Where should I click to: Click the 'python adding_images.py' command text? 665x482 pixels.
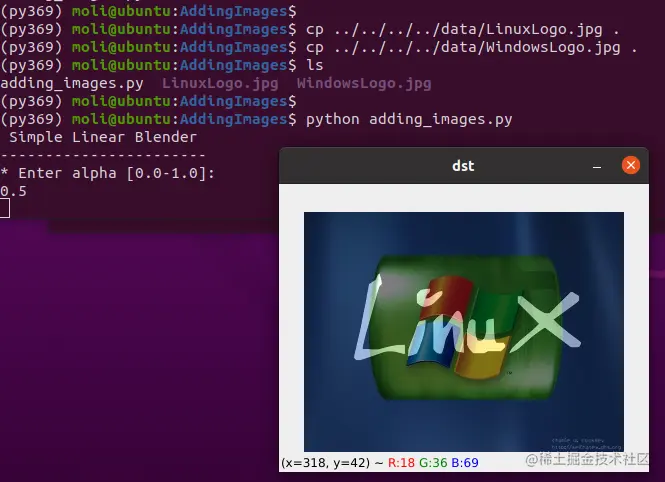409,120
